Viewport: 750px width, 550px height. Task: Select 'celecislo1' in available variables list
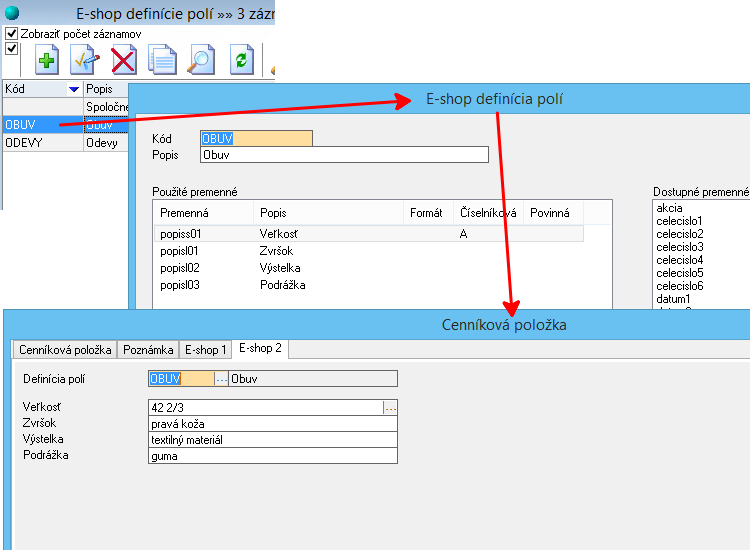point(680,221)
